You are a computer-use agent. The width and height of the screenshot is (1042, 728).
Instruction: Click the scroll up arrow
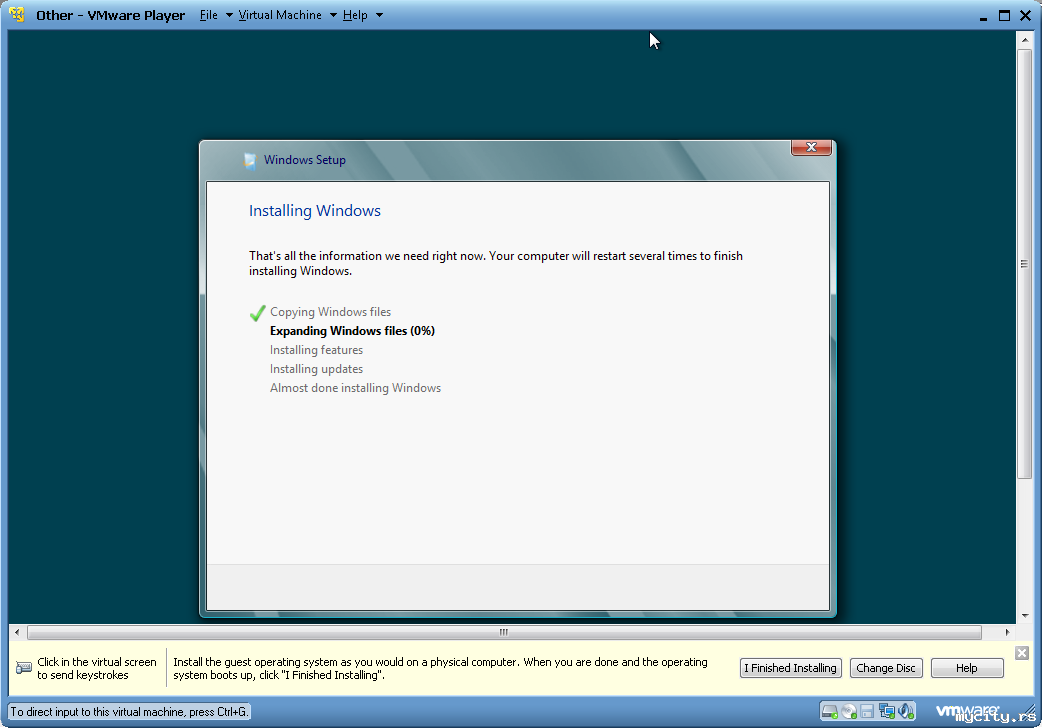(1024, 40)
